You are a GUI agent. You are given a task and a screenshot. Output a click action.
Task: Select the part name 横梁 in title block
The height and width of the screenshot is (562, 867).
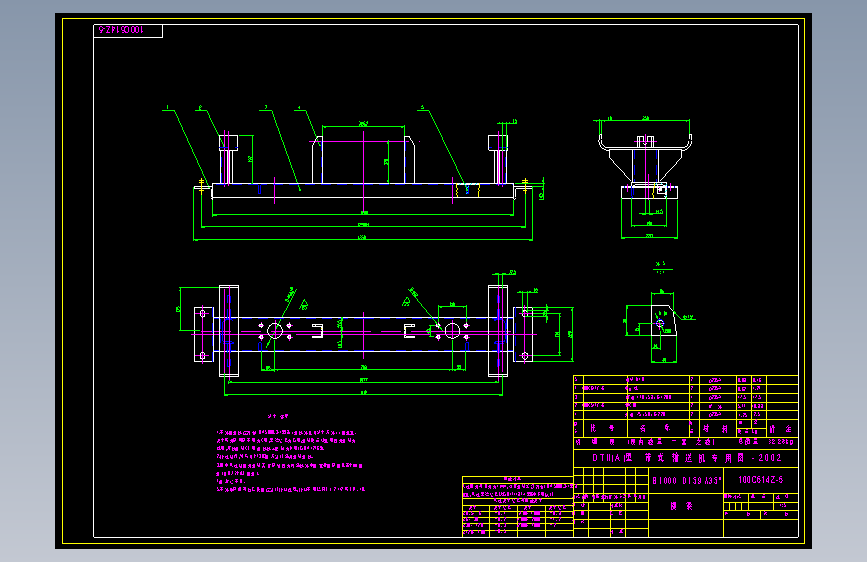tap(682, 506)
